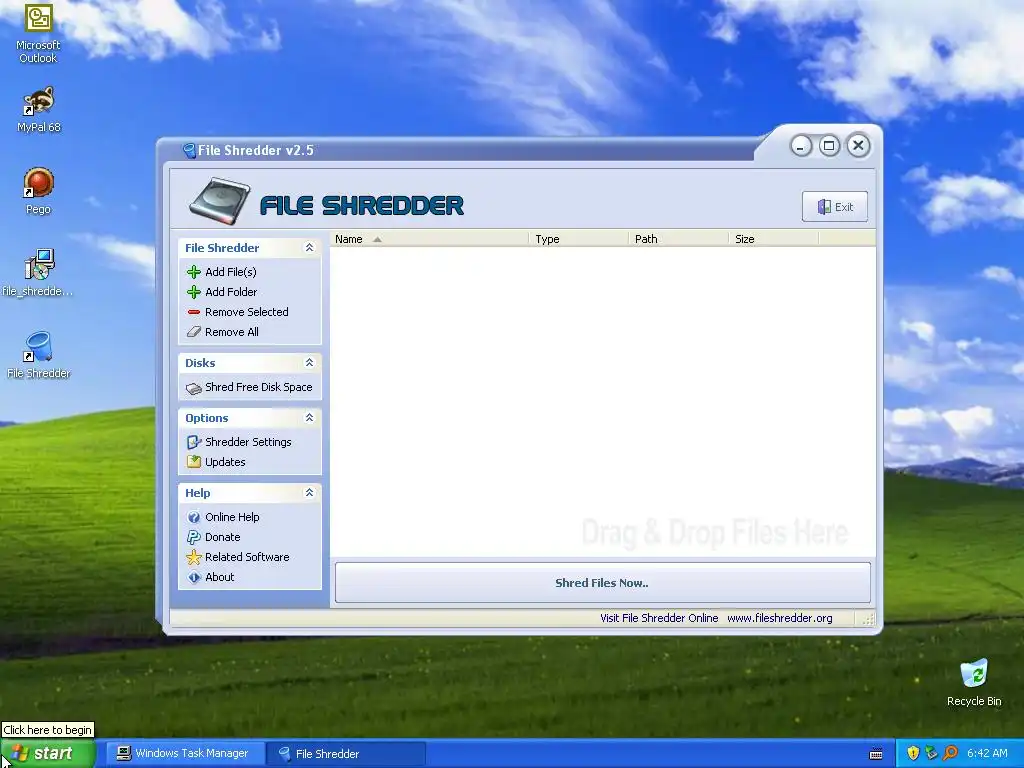Sort list by Size column header
The width and height of the screenshot is (1024, 768).
[x=773, y=239]
